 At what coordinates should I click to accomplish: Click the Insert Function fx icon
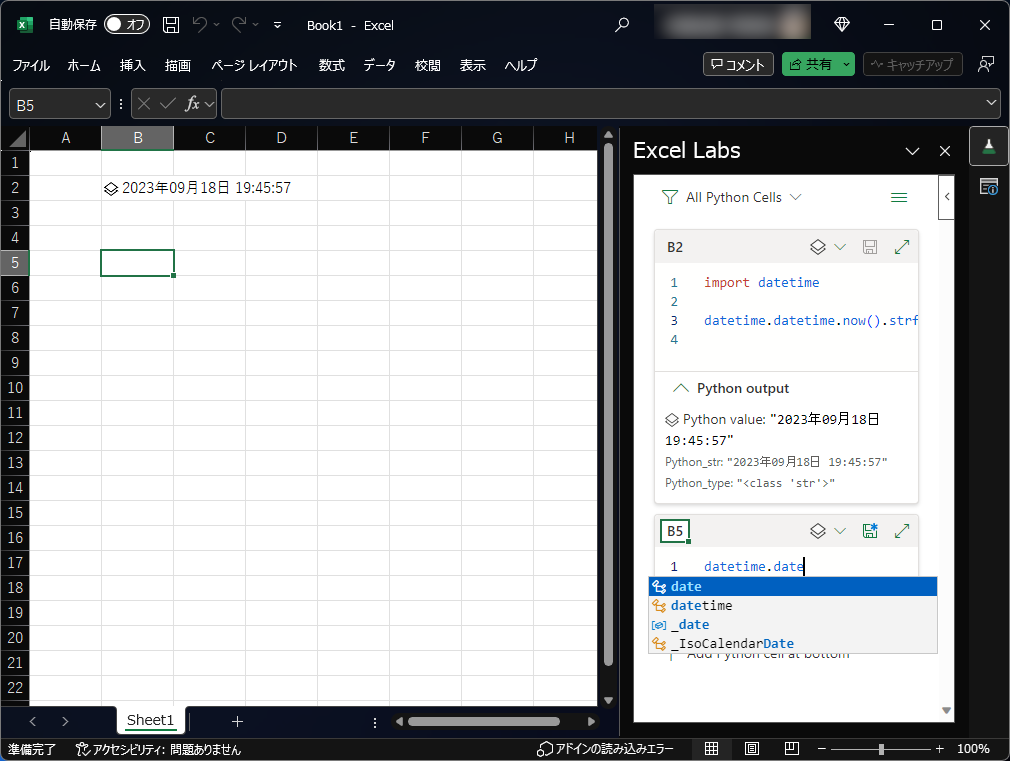tap(193, 103)
